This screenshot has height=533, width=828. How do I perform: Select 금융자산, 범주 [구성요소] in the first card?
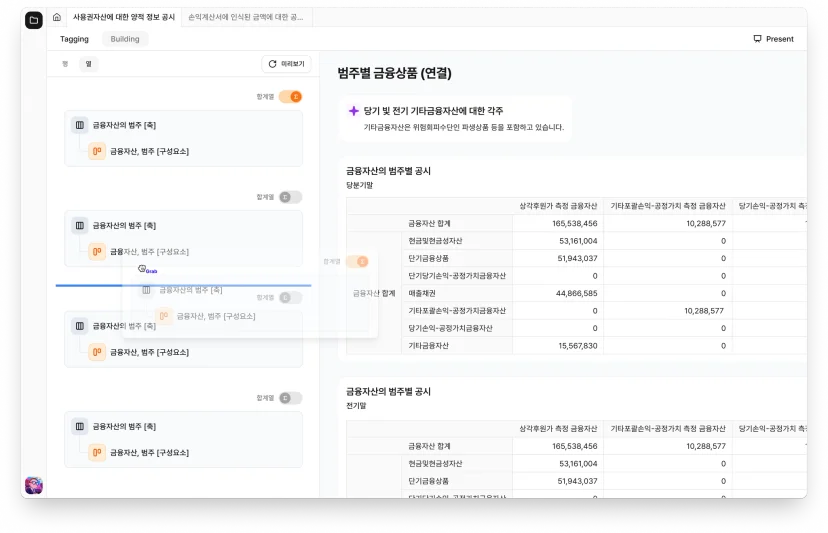pos(149,152)
